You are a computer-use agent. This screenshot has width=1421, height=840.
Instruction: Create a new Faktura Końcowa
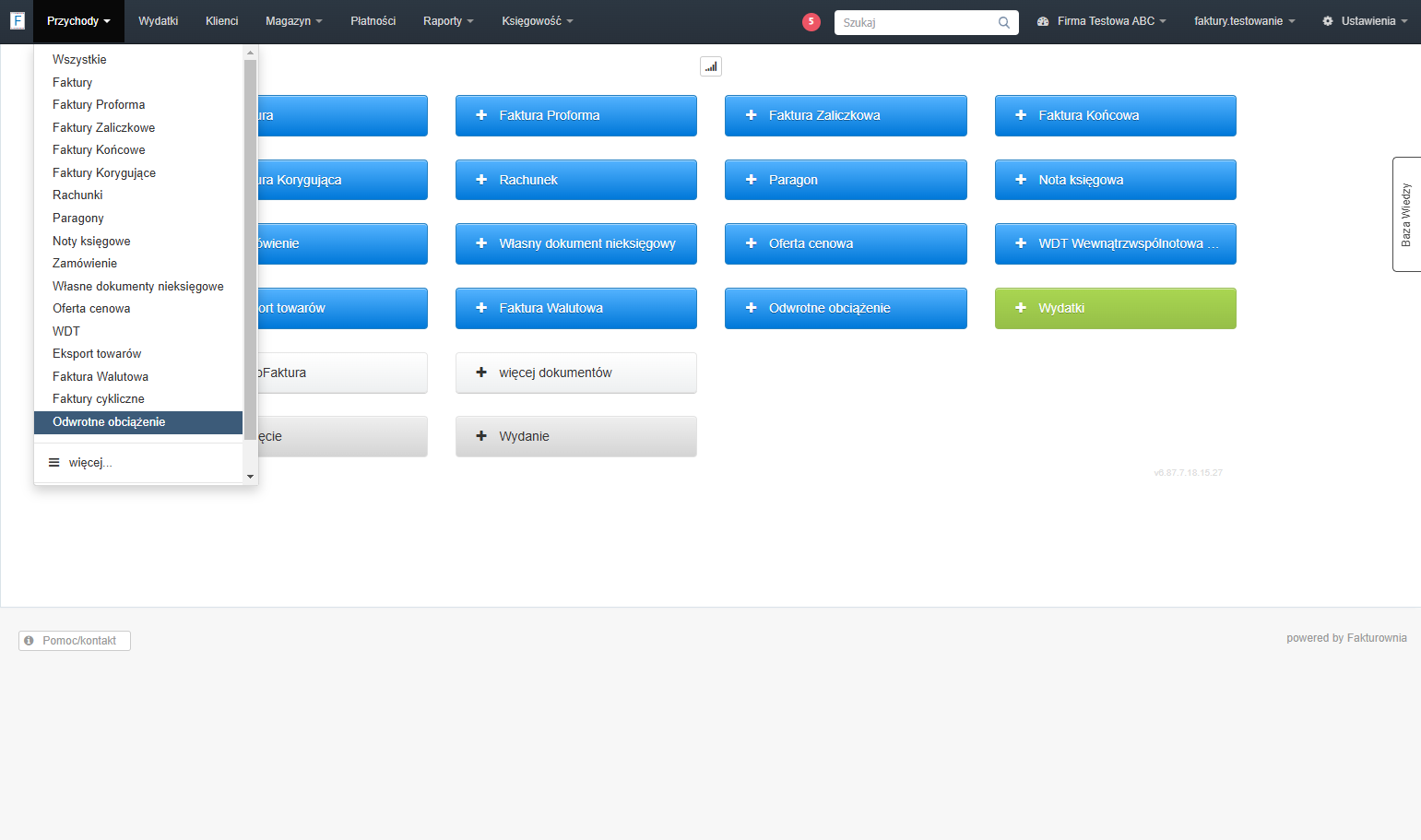click(1116, 116)
